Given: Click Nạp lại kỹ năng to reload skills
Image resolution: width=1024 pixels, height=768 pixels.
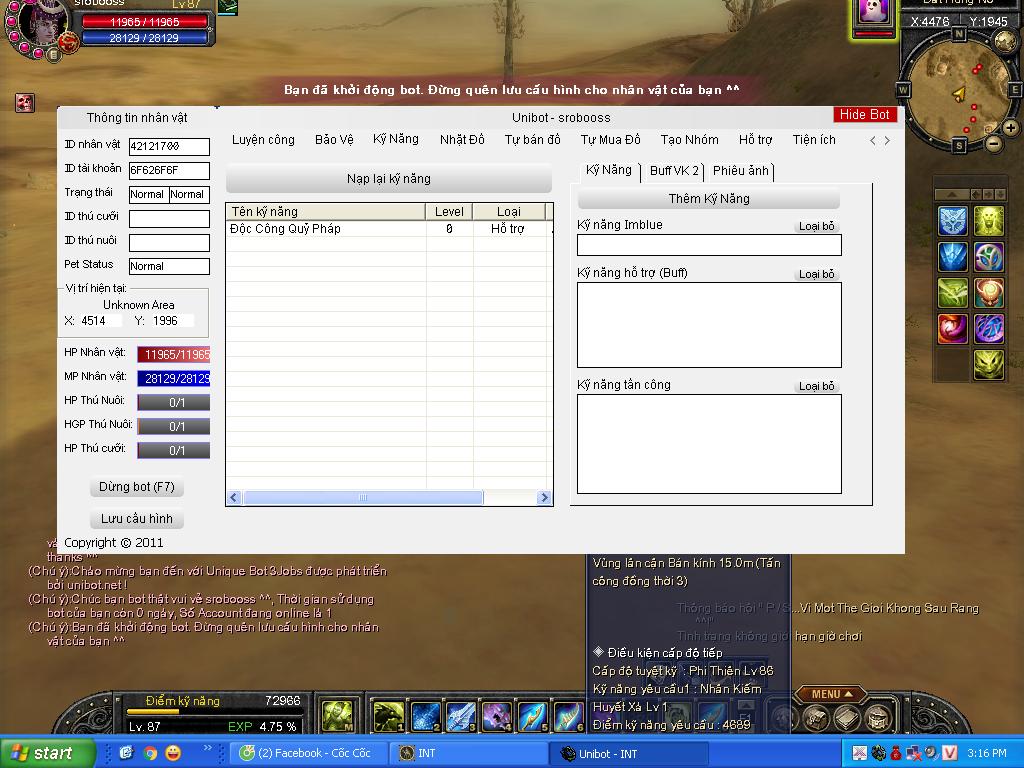Looking at the screenshot, I should tap(389, 179).
